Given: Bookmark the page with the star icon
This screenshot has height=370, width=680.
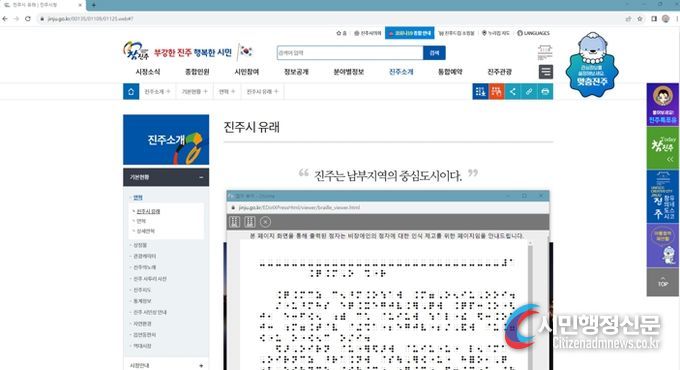Looking at the screenshot, I should pos(640,19).
